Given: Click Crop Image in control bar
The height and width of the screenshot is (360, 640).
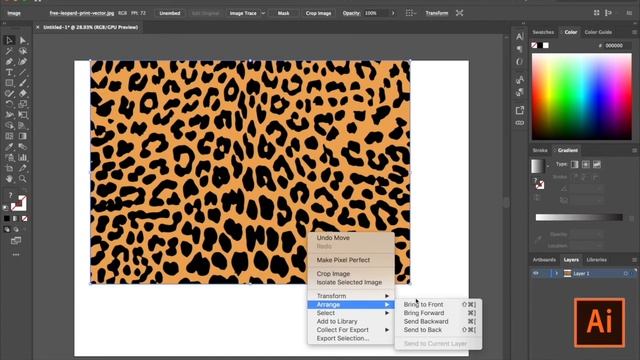Looking at the screenshot, I should (x=318, y=13).
